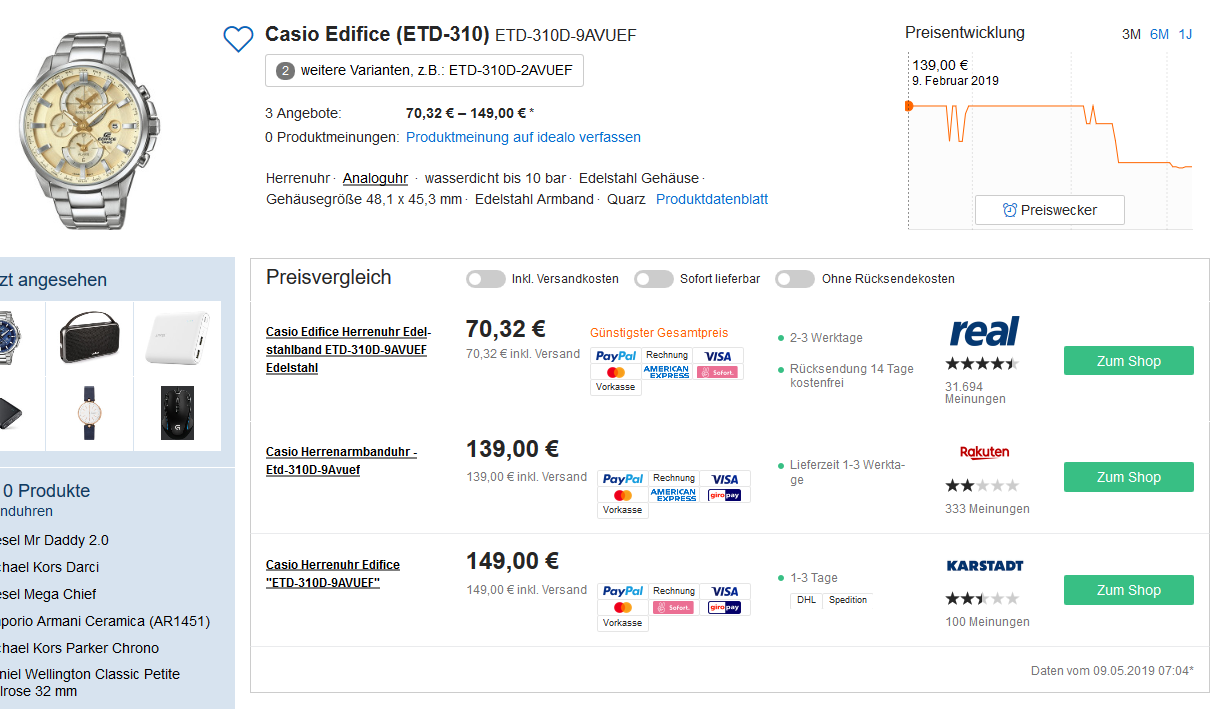
Task: Click the Karstadt shop logo
Action: click(984, 566)
